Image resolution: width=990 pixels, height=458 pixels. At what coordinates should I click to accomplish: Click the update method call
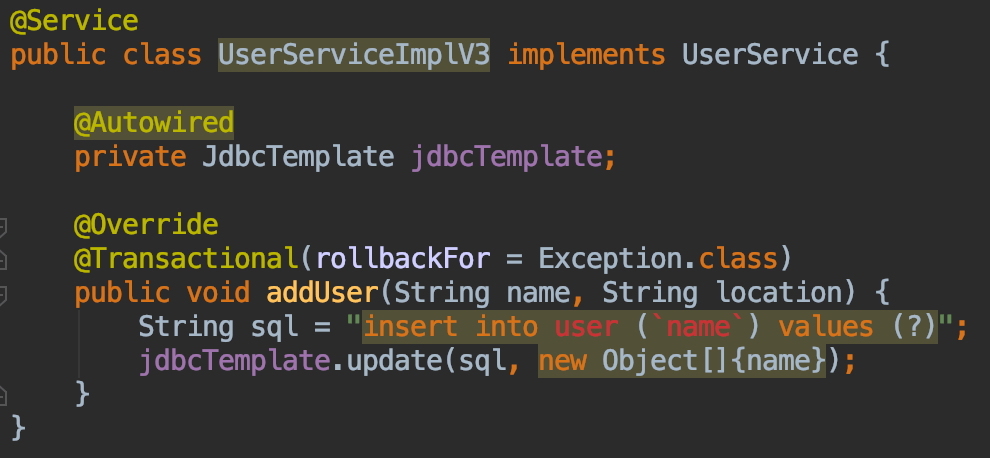(395, 361)
